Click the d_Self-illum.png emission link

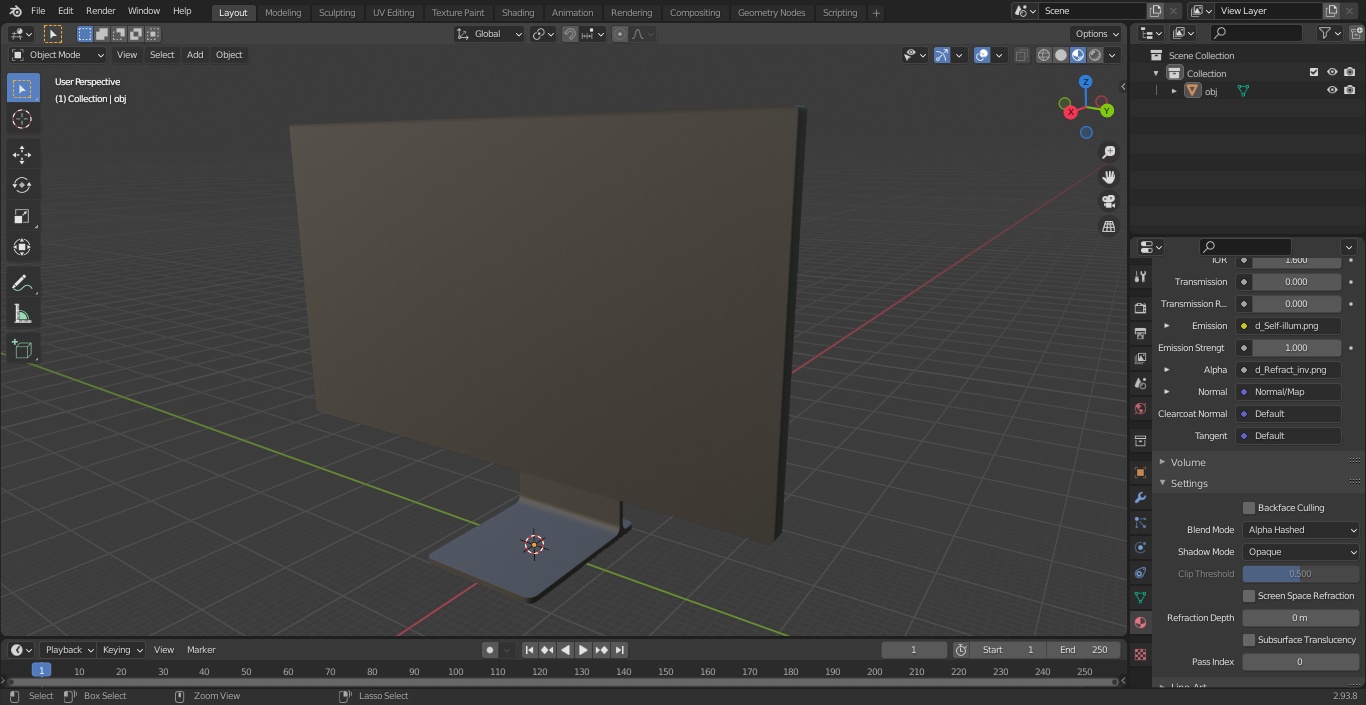(x=1288, y=326)
